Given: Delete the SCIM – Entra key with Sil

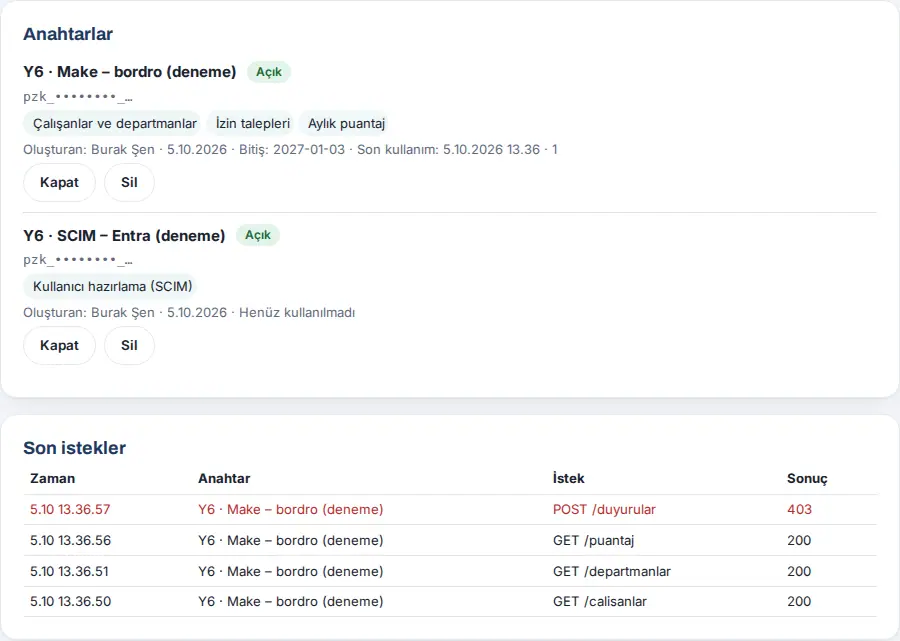Looking at the screenshot, I should (129, 345).
